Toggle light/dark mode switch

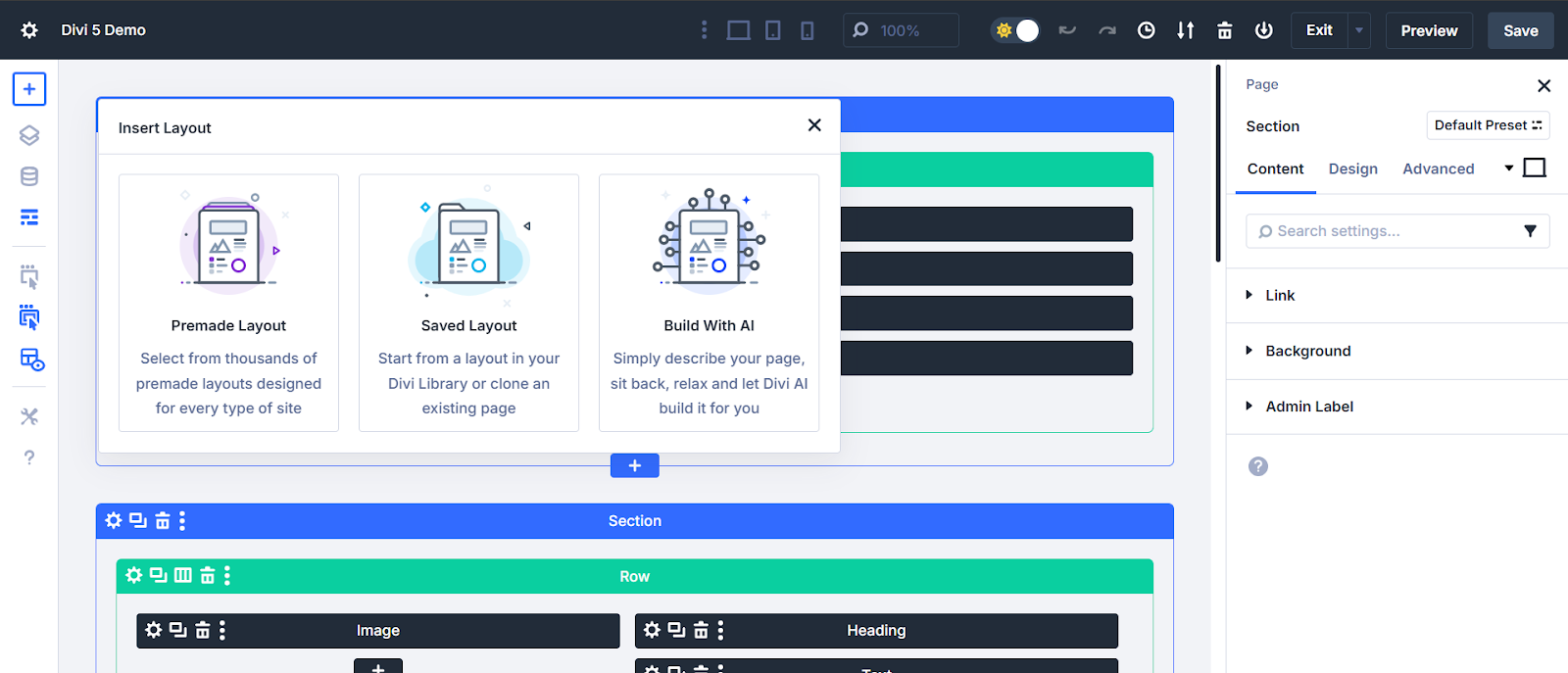(x=1015, y=30)
